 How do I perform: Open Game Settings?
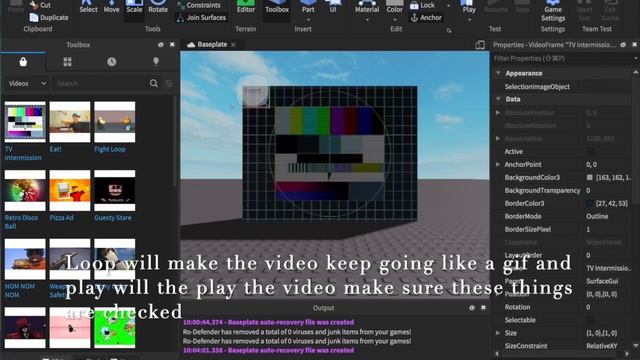(553, 11)
